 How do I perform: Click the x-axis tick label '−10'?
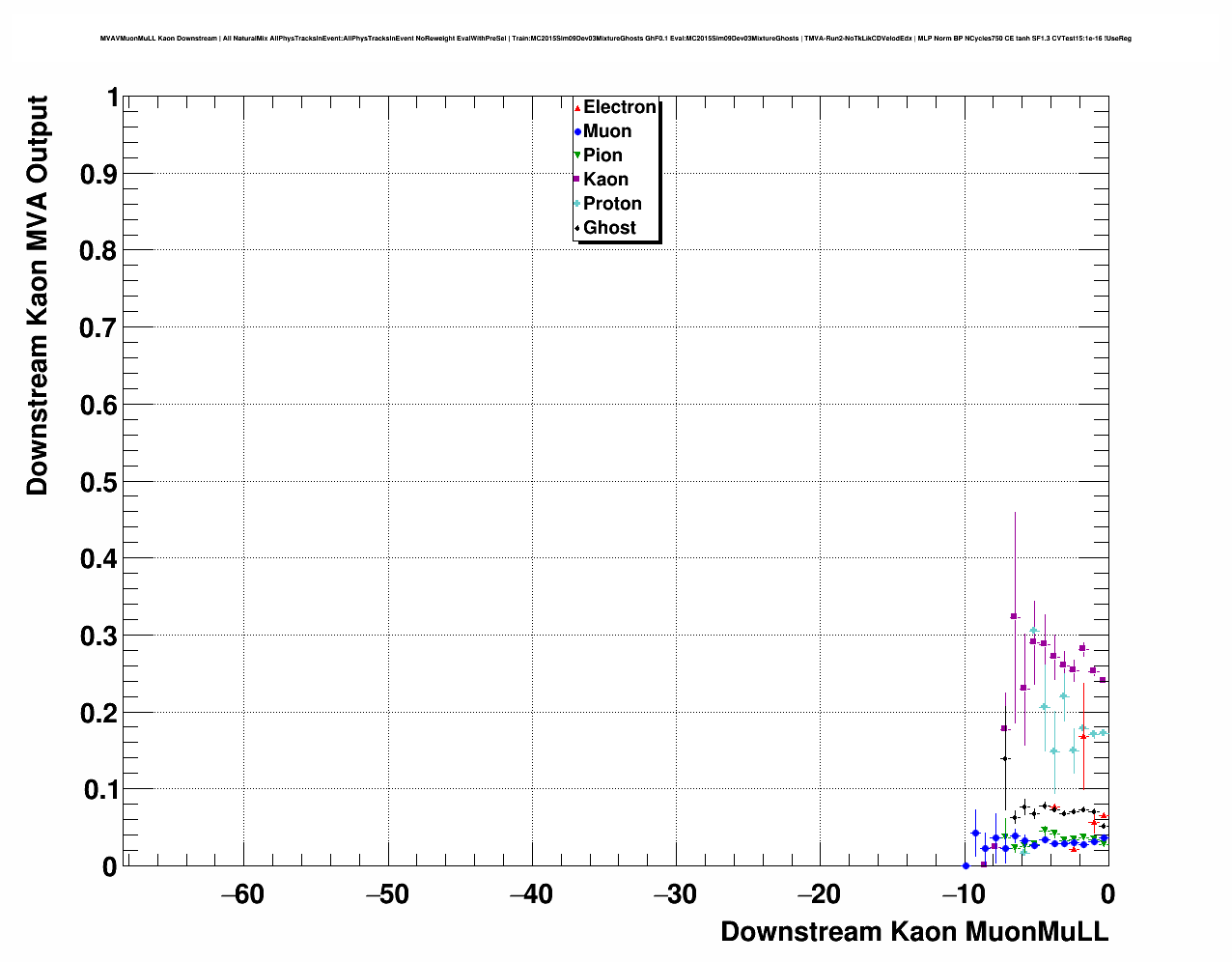[x=963, y=894]
